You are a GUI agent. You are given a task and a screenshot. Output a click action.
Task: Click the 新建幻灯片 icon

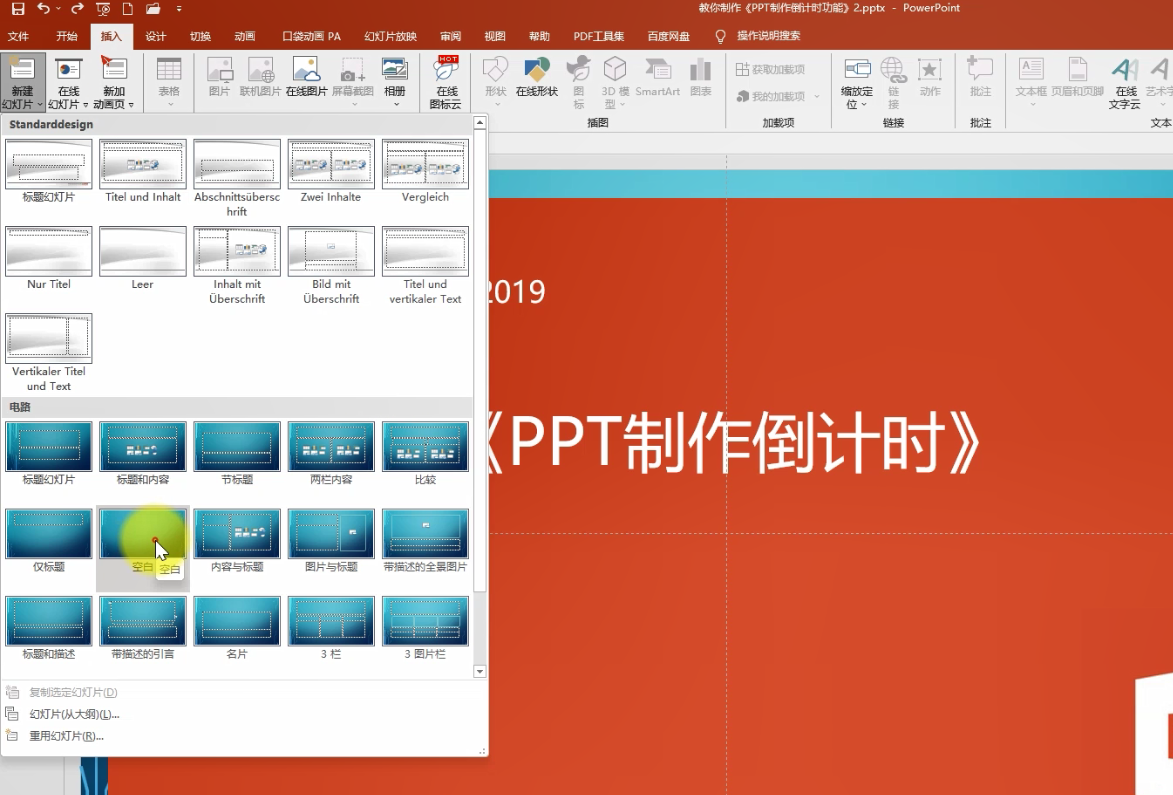[x=22, y=71]
